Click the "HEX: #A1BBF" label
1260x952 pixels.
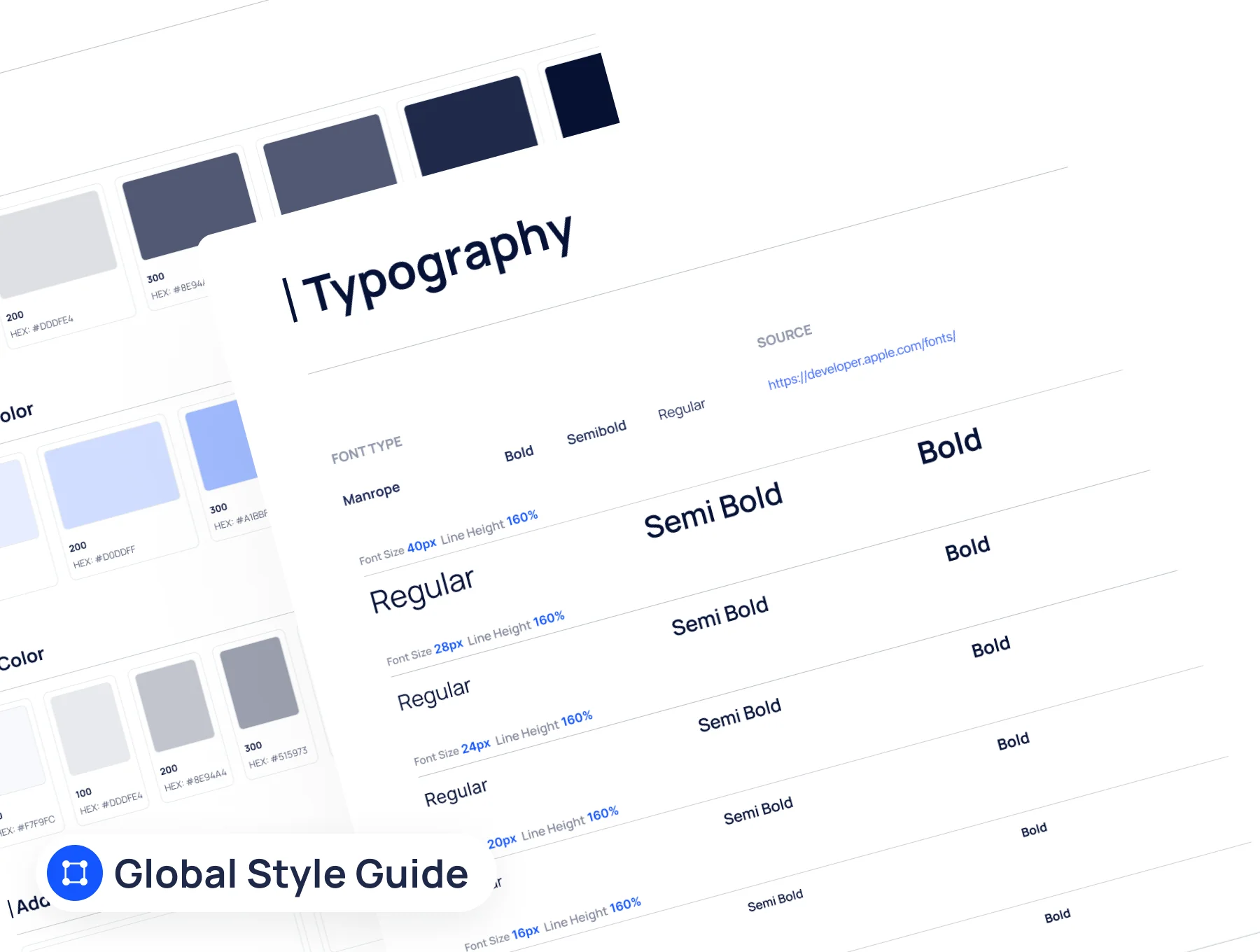click(240, 520)
